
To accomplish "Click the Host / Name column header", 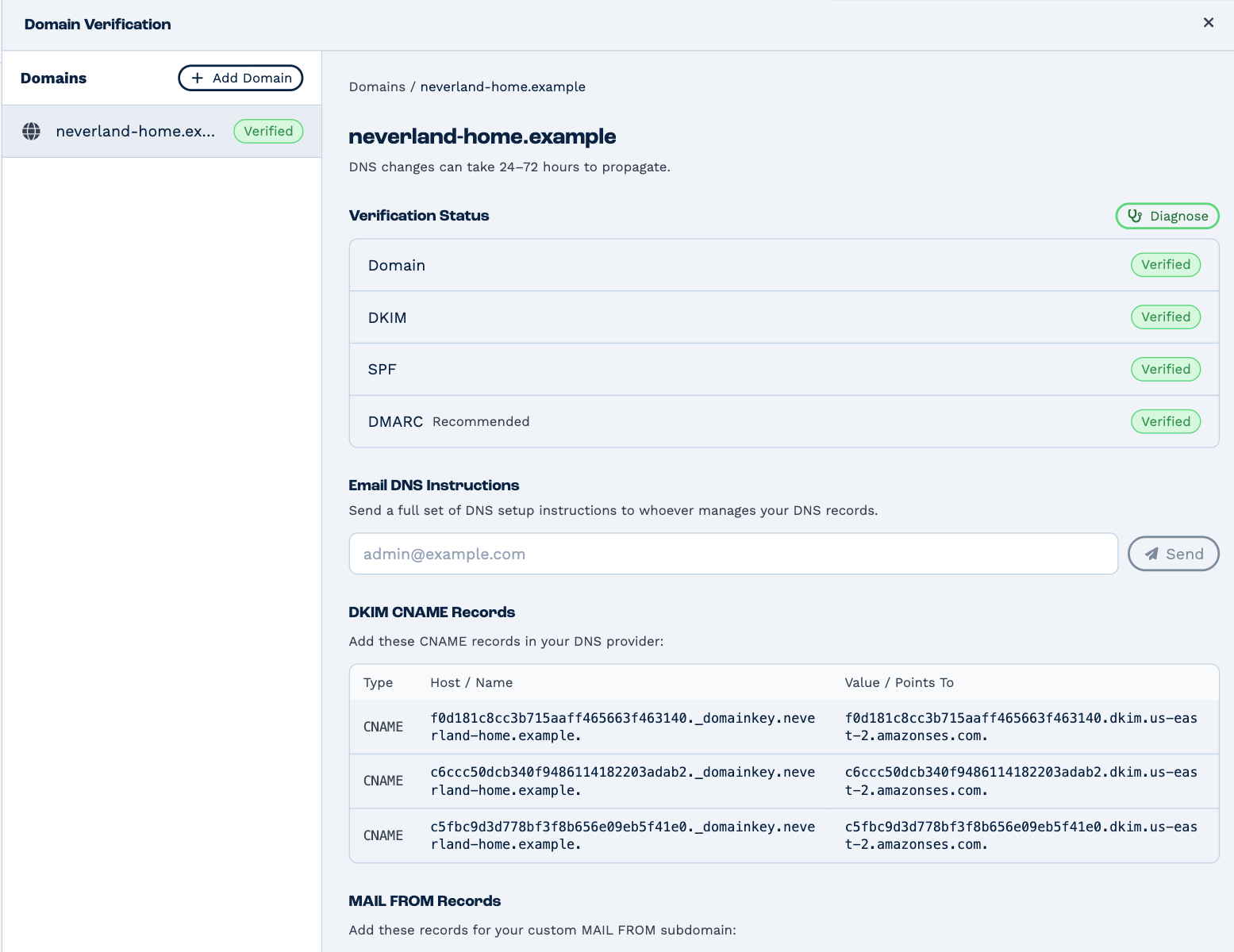I will (471, 682).
